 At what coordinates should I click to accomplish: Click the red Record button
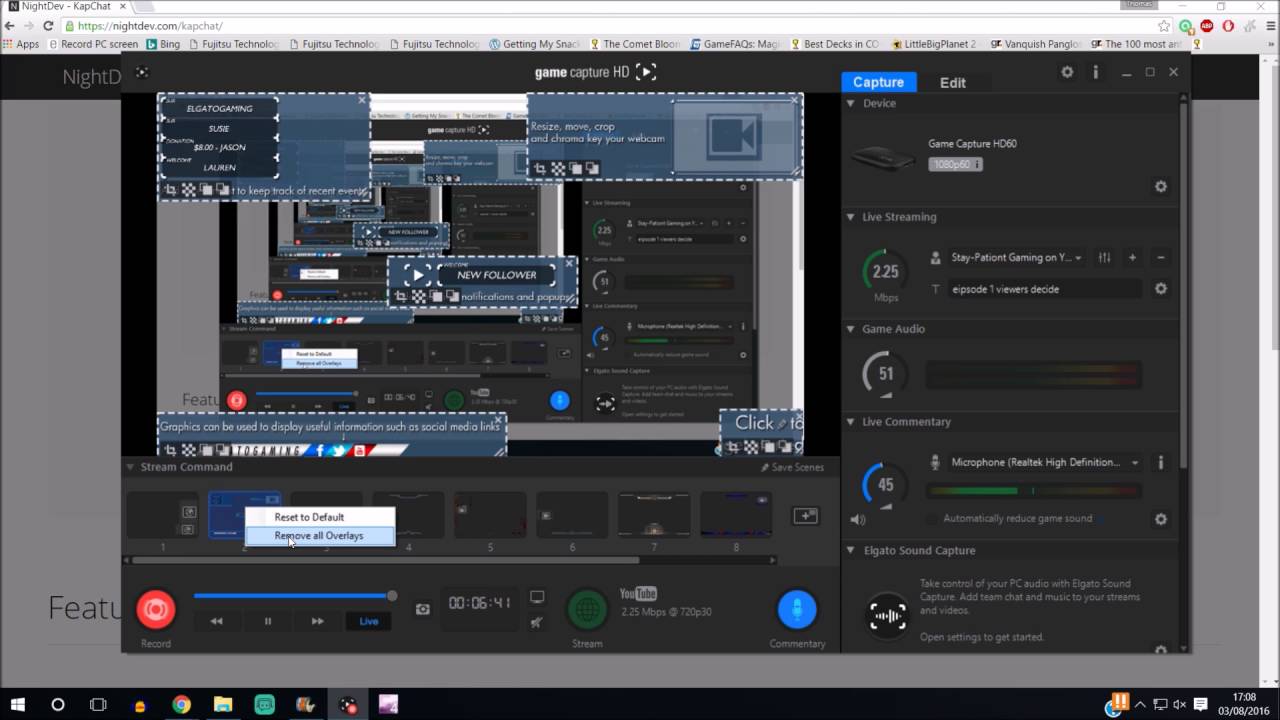pos(155,609)
